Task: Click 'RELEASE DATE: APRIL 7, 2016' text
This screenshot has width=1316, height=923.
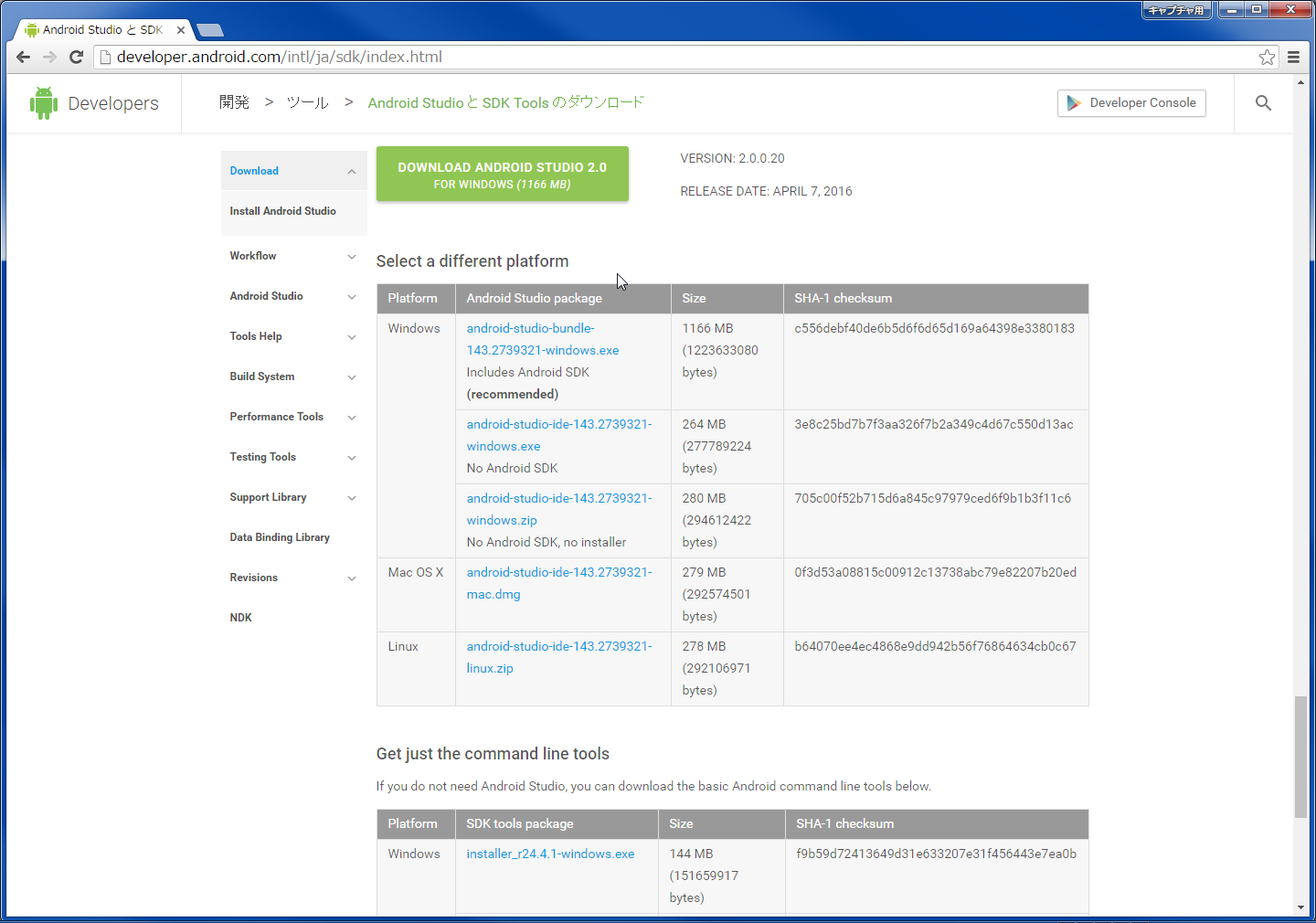Action: tap(766, 191)
